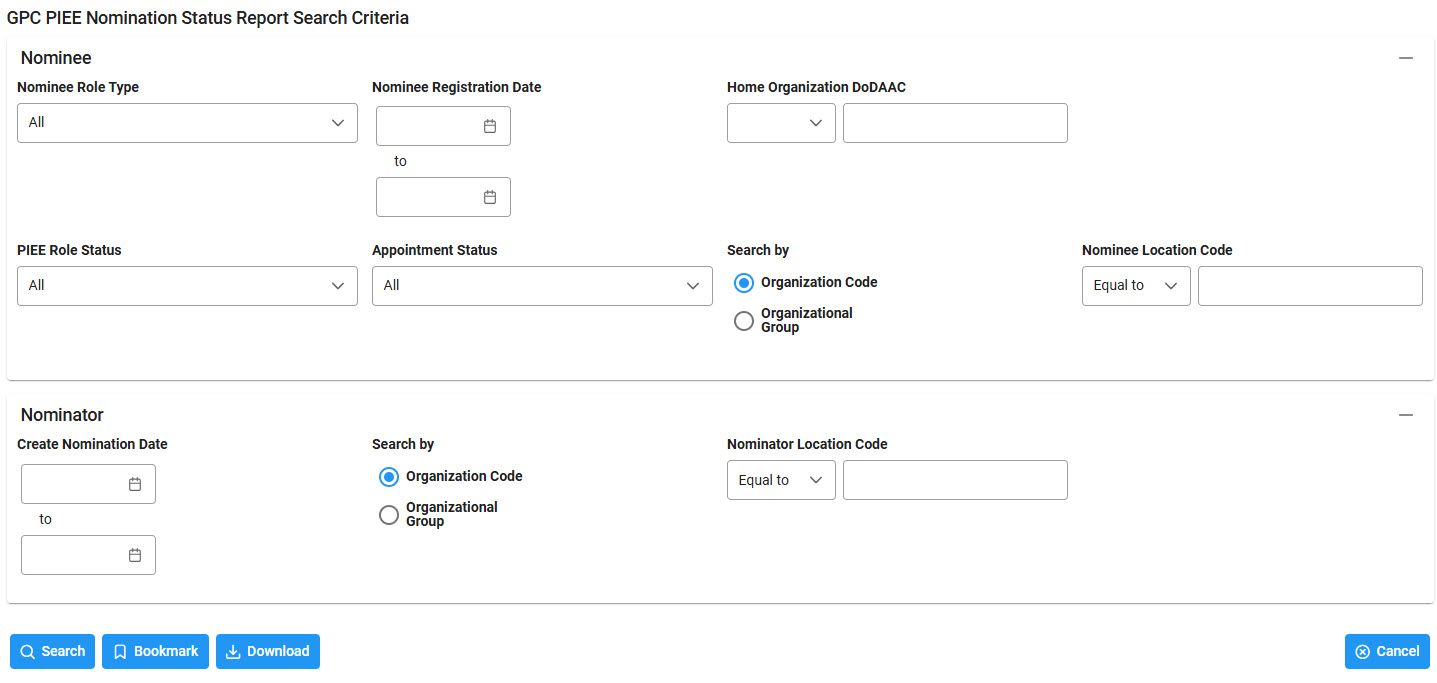Select Organization Code under Nominator Search by
This screenshot has height=683, width=1437.
(388, 476)
